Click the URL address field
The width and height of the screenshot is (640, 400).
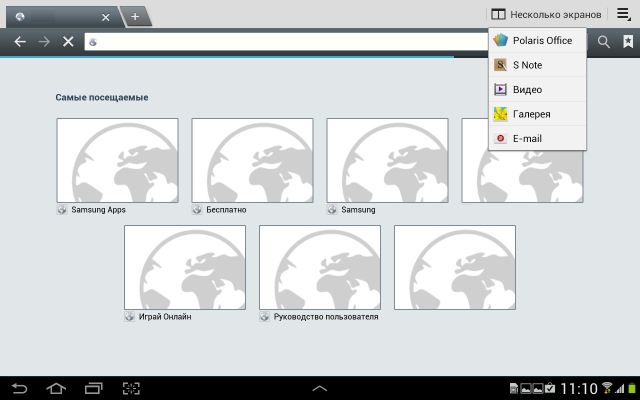tap(286, 42)
